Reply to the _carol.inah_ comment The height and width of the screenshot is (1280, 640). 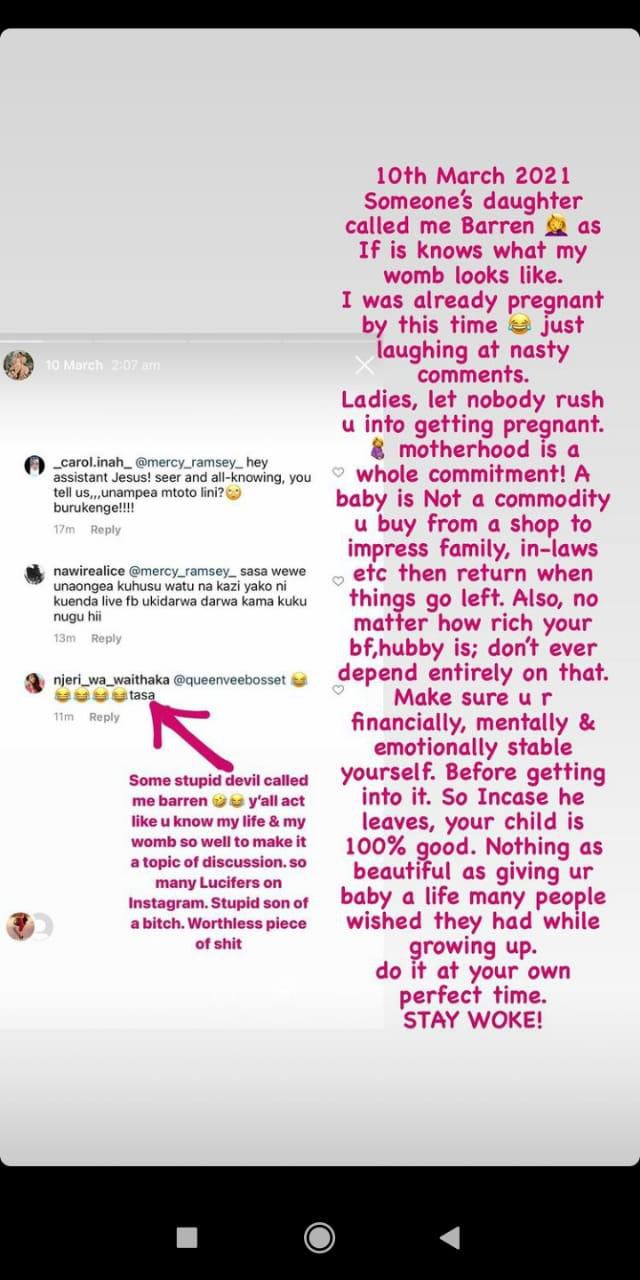tap(105, 530)
